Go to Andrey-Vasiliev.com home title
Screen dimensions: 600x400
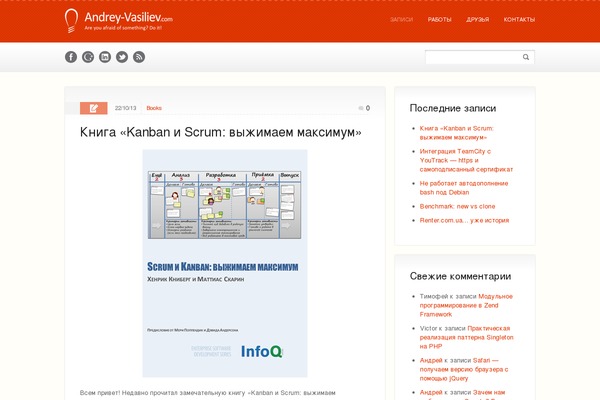pyautogui.click(x=129, y=17)
